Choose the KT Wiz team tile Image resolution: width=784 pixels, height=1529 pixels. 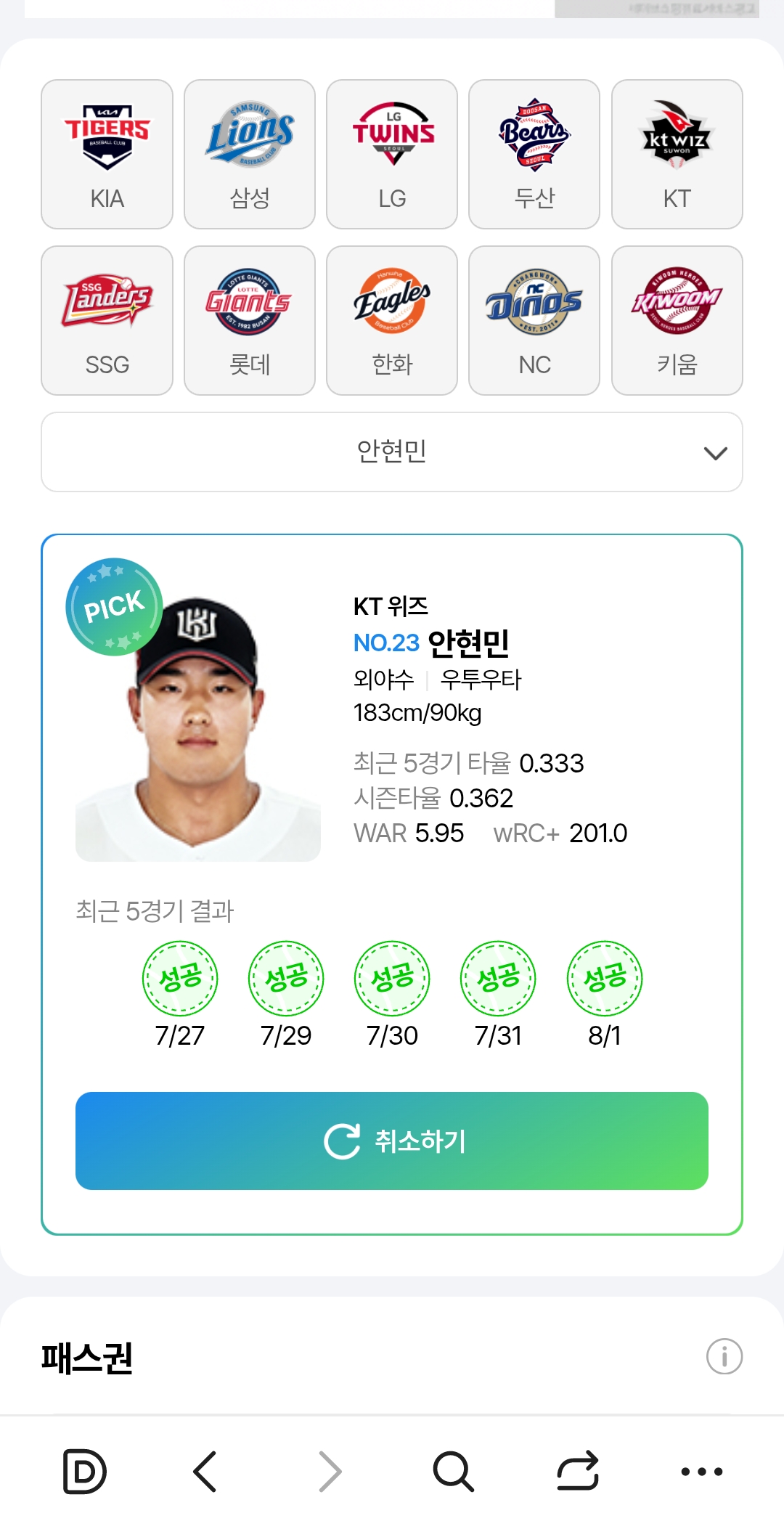click(x=677, y=154)
